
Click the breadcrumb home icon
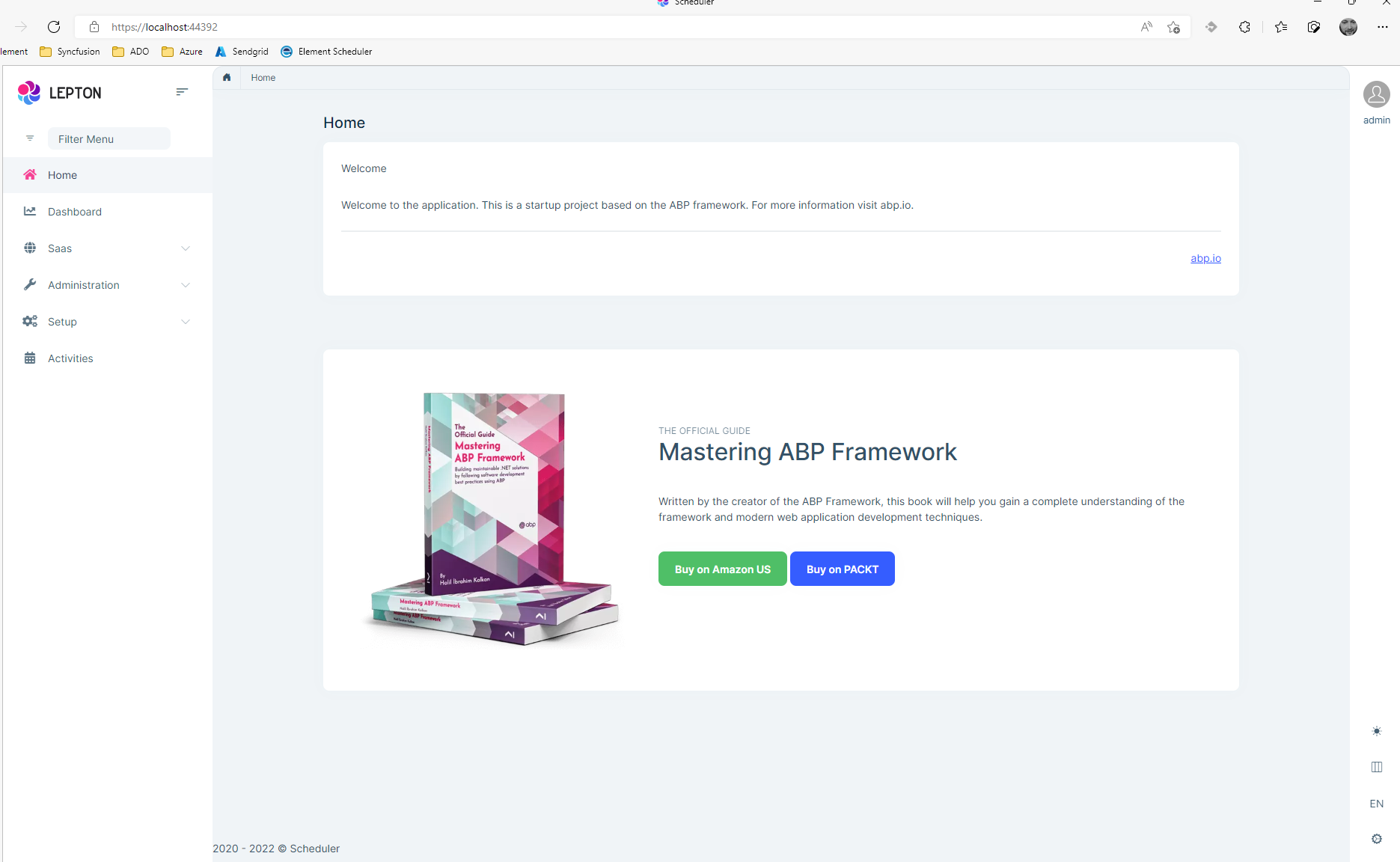click(x=227, y=77)
